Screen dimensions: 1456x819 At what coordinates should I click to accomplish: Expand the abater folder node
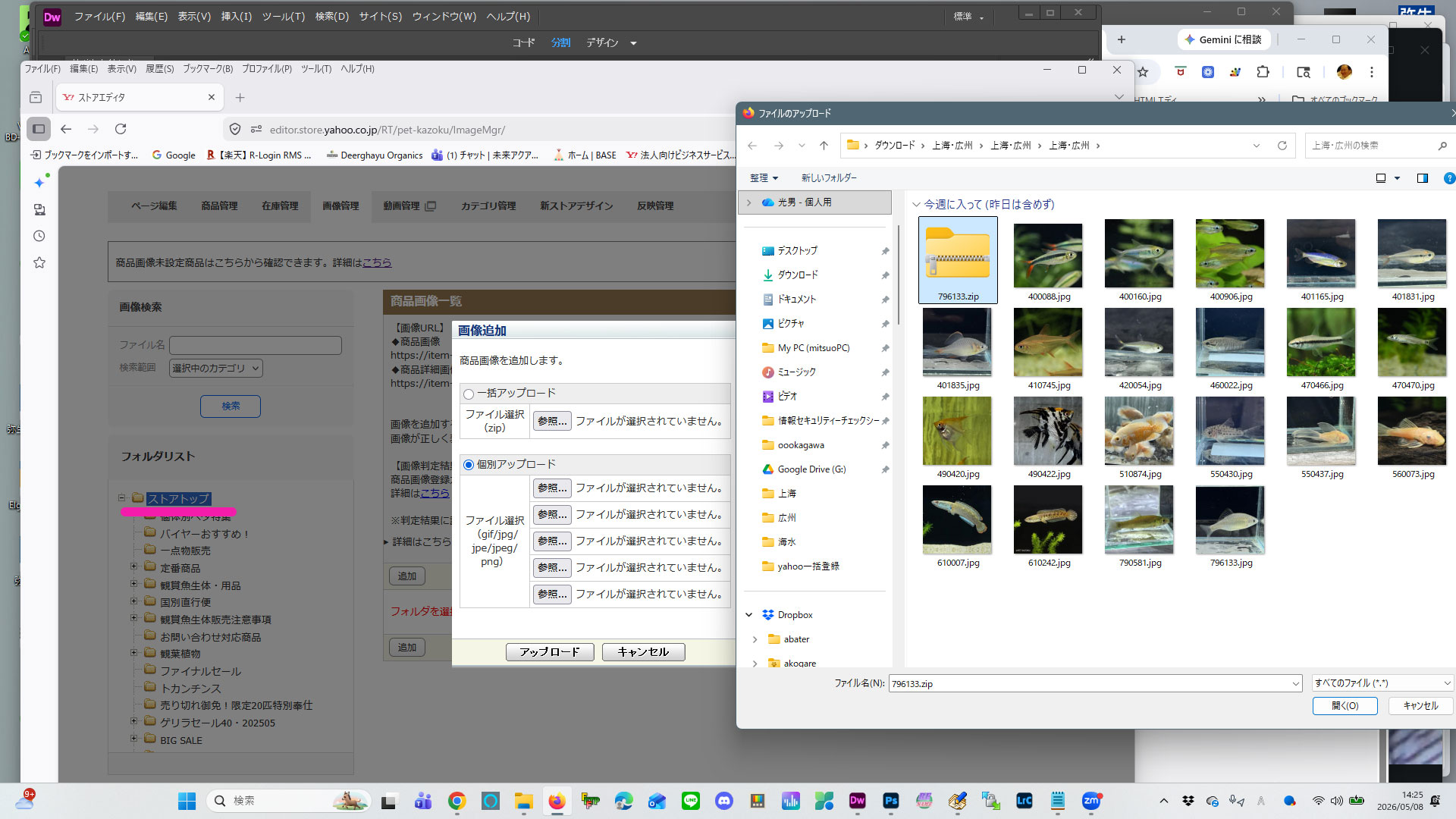pyautogui.click(x=755, y=639)
